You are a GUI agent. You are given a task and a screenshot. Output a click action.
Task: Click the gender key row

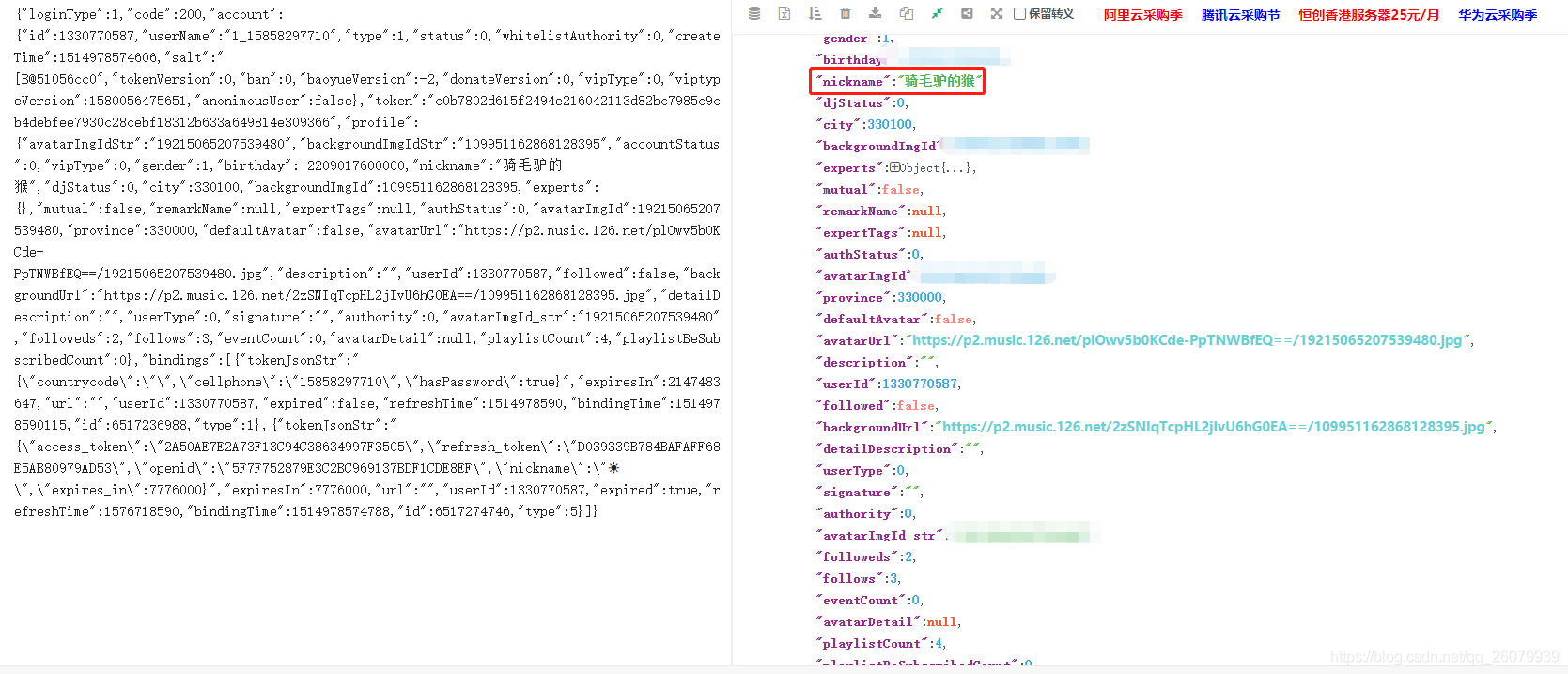[854, 38]
